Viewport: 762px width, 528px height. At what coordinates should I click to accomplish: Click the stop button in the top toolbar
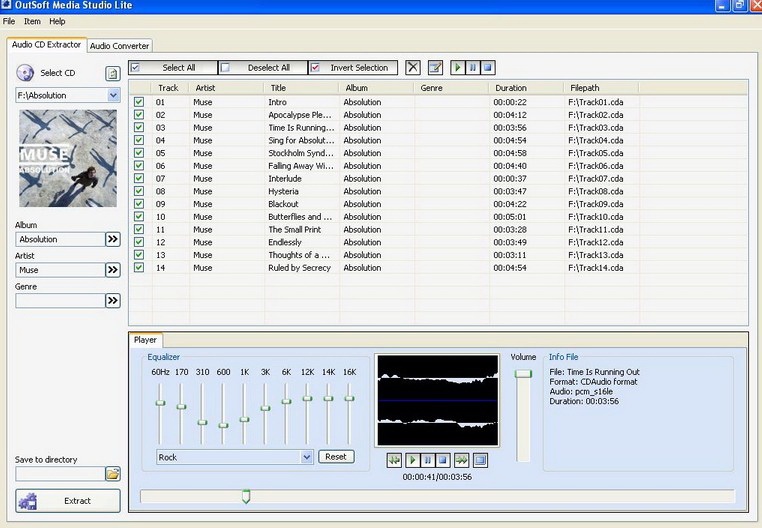[x=488, y=68]
